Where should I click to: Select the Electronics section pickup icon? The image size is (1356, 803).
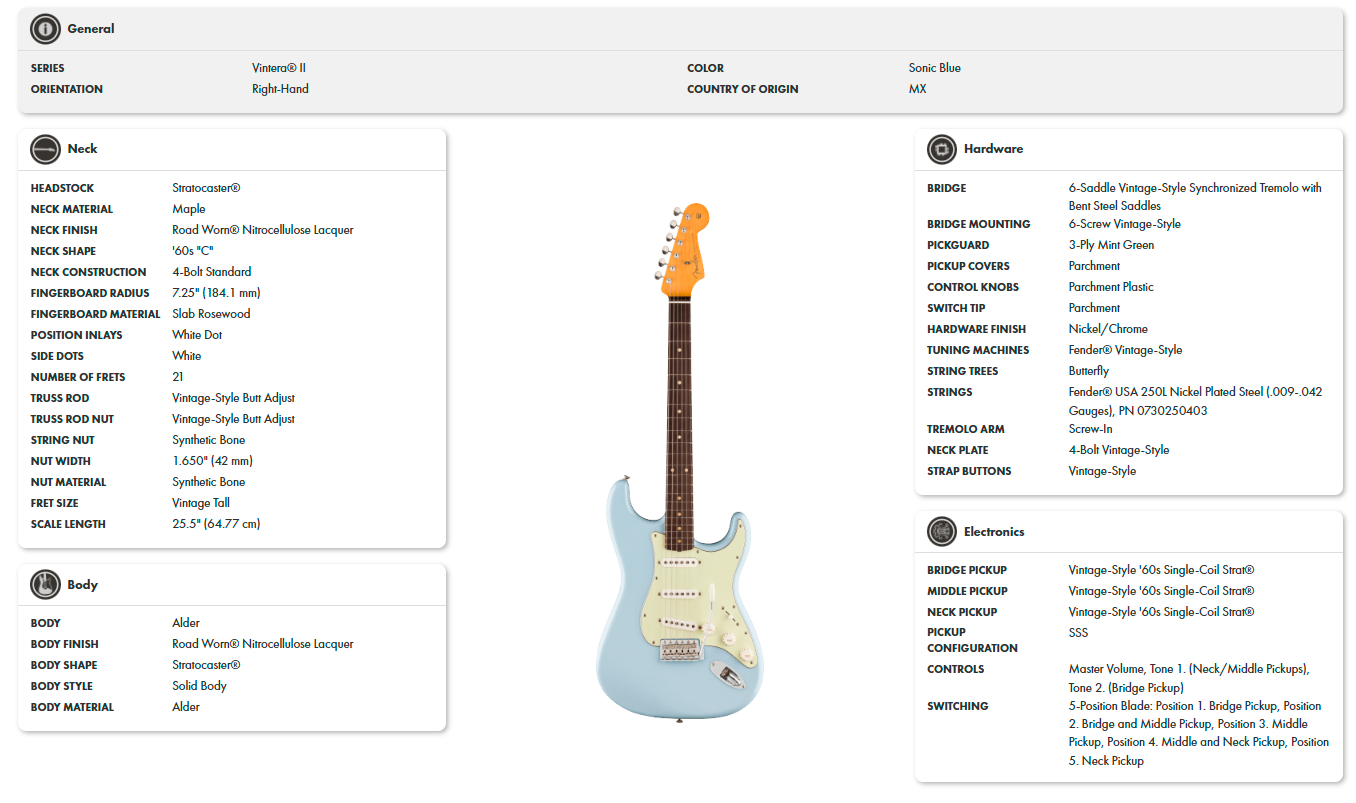[941, 531]
